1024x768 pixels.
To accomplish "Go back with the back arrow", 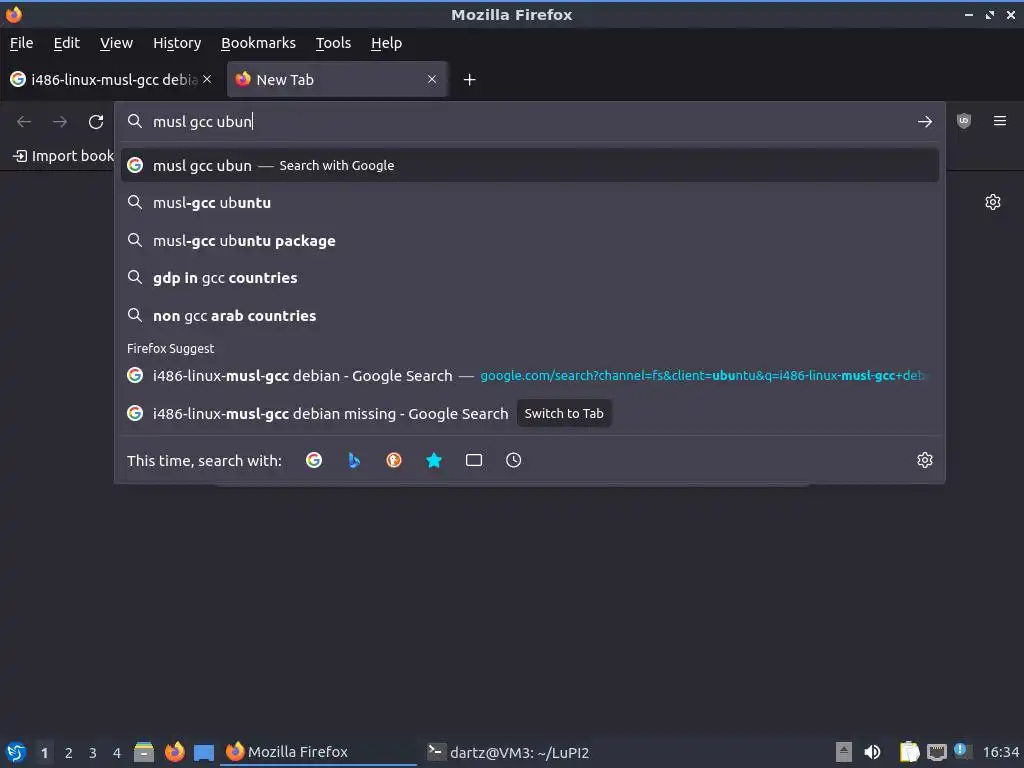I will (x=24, y=121).
